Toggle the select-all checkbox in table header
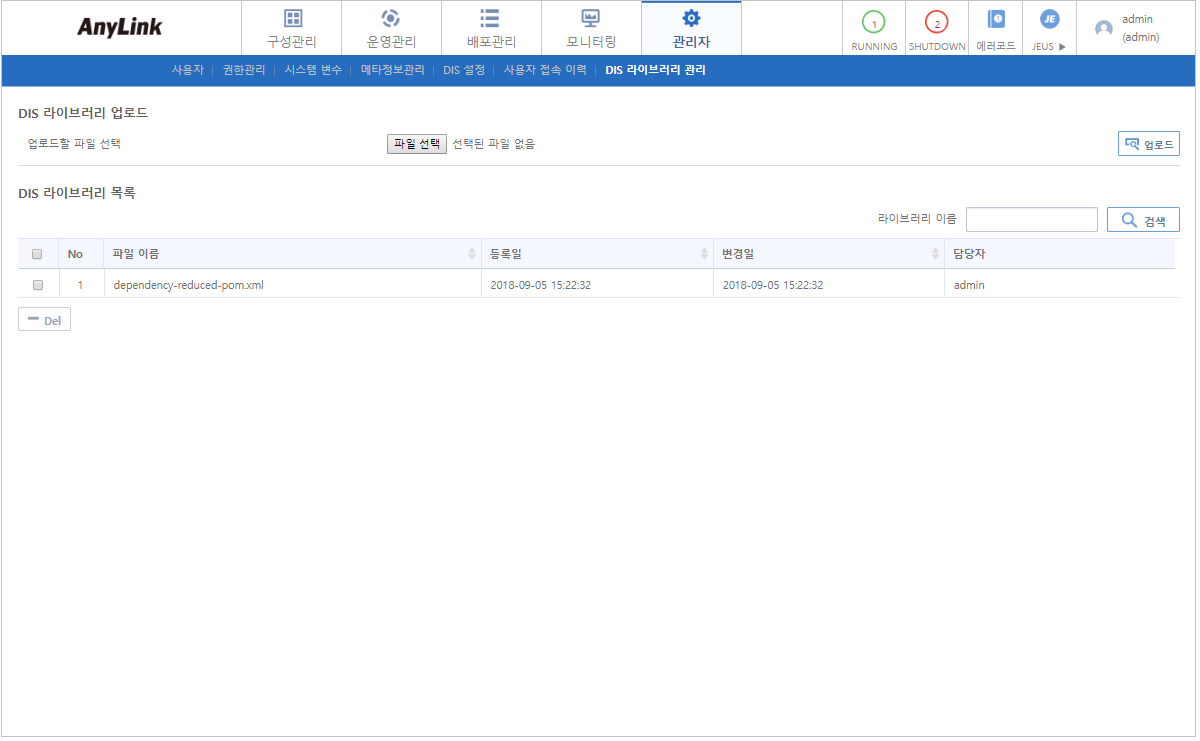Viewport: 1200px width, 741px height. 38,254
